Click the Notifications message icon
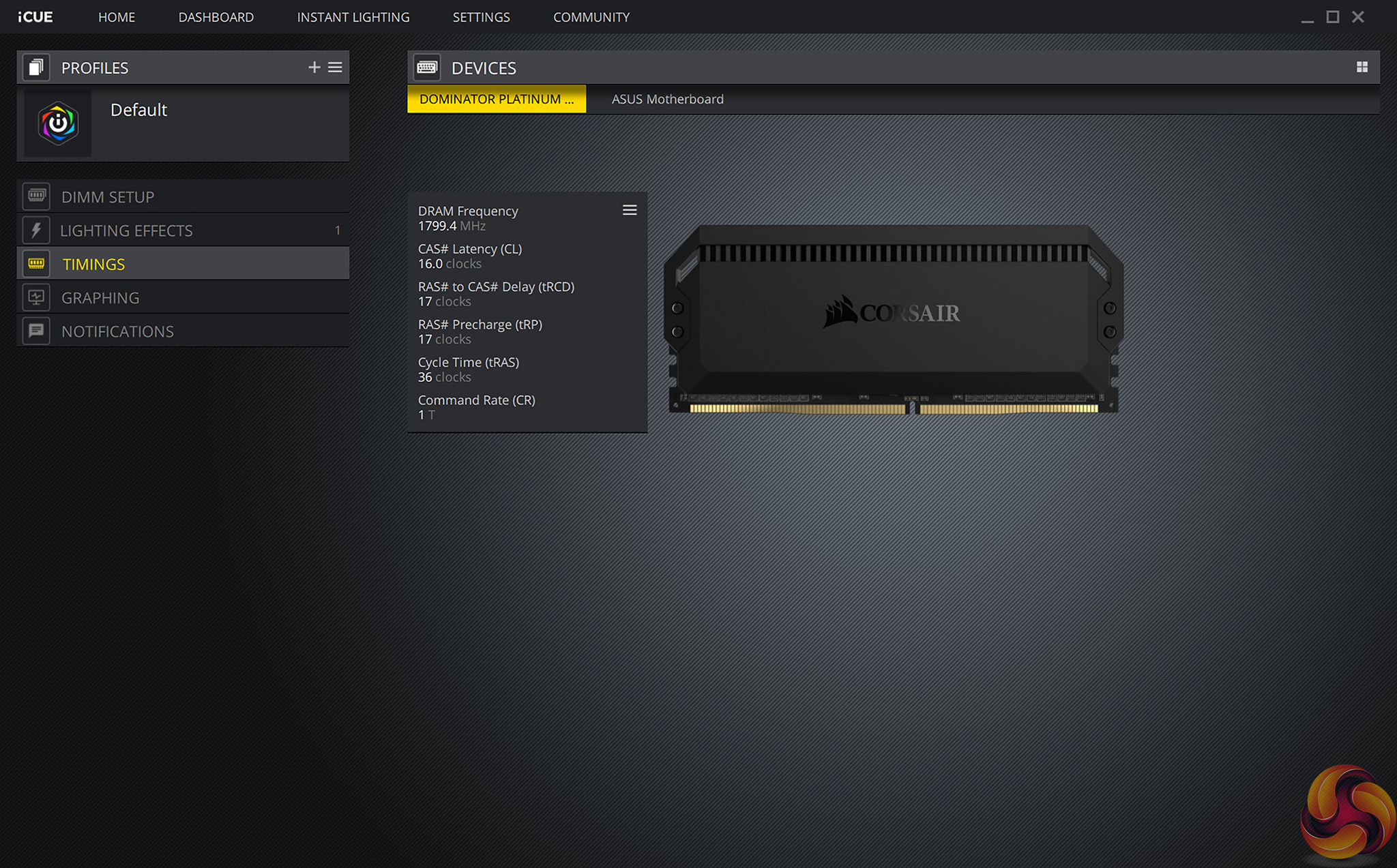This screenshot has height=868, width=1397. pyautogui.click(x=36, y=331)
